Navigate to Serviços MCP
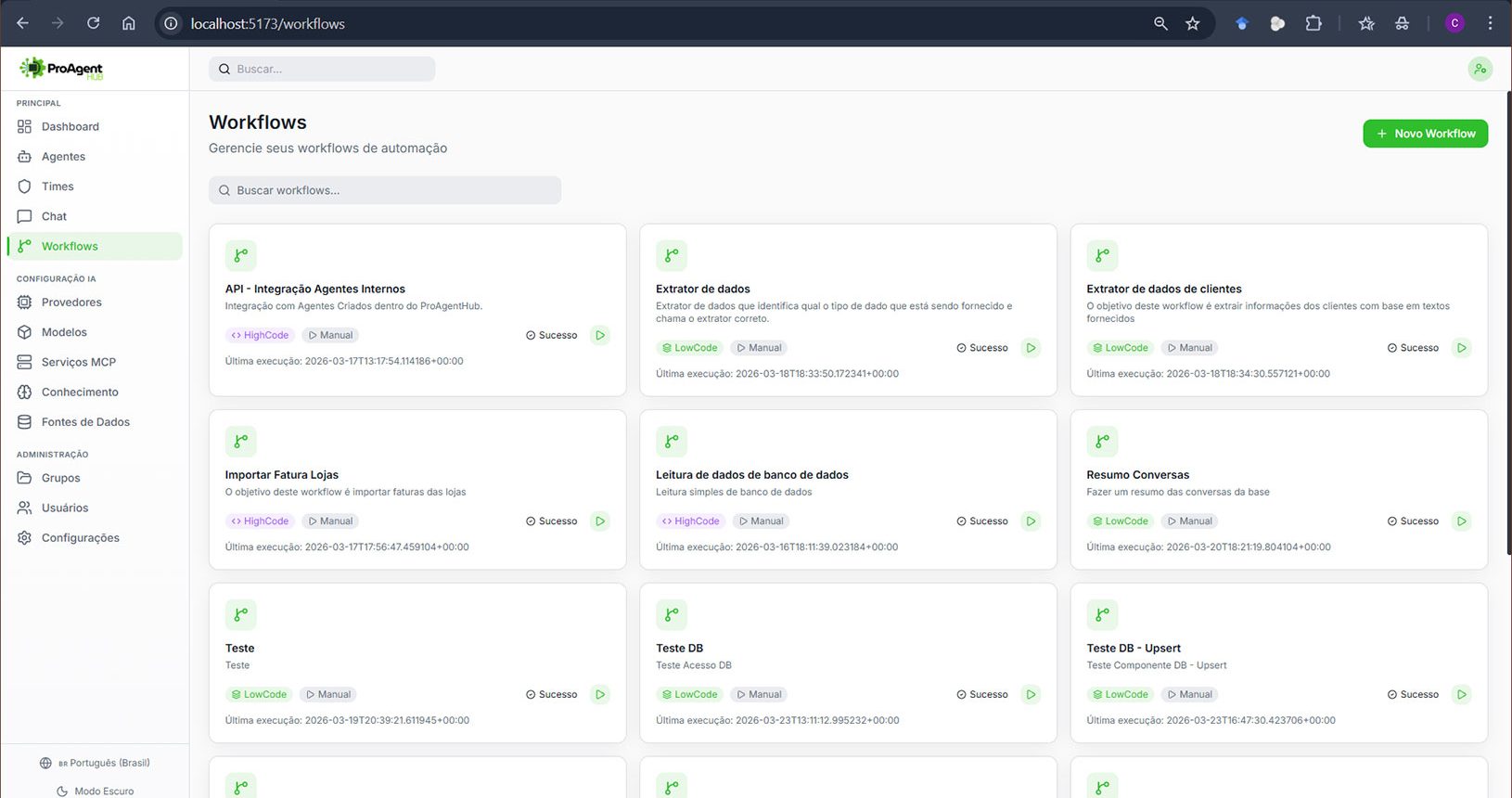 coord(78,362)
